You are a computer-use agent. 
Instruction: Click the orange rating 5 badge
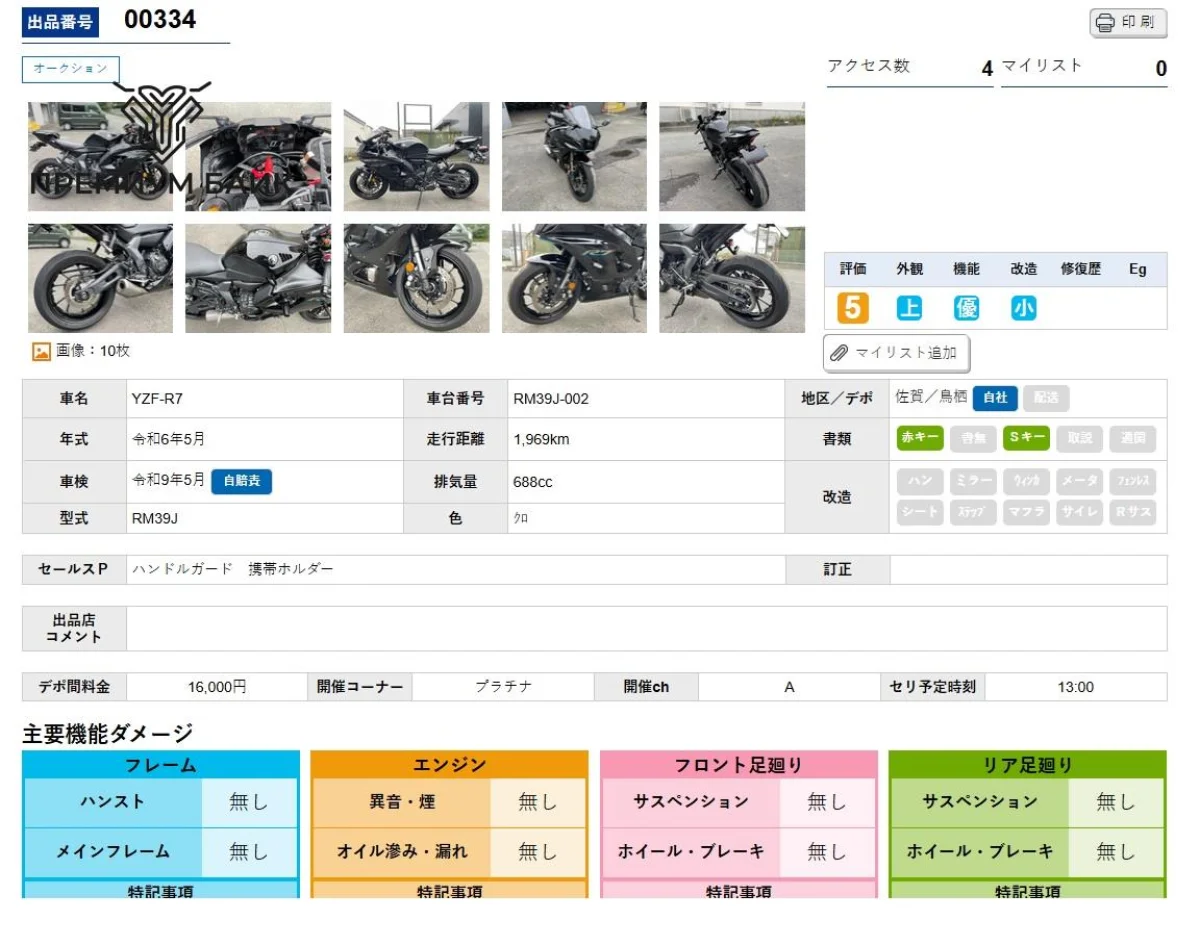[x=852, y=308]
